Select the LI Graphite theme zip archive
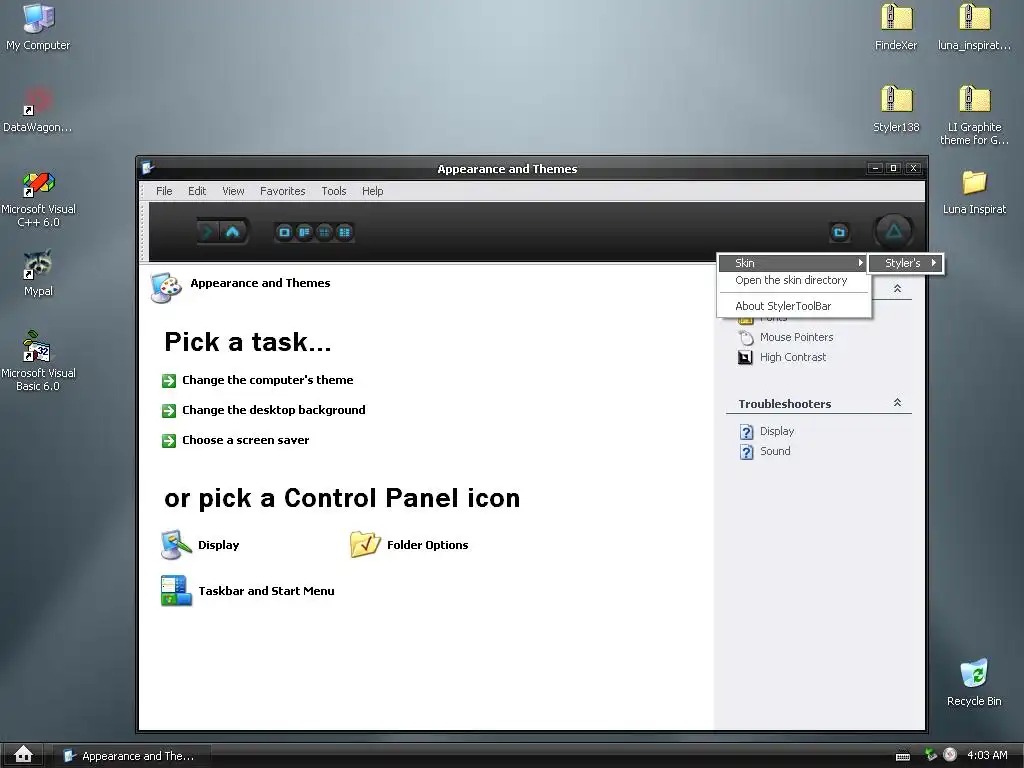 [974, 99]
